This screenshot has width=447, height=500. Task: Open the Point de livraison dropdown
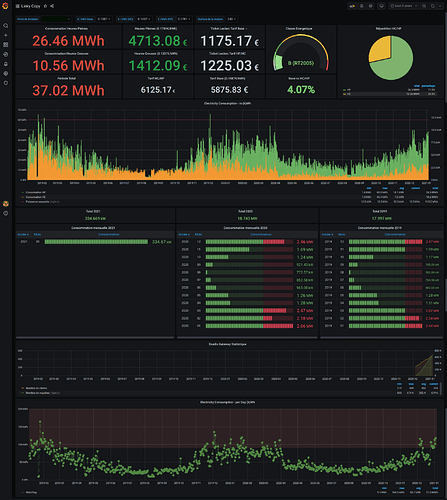tap(56, 19)
